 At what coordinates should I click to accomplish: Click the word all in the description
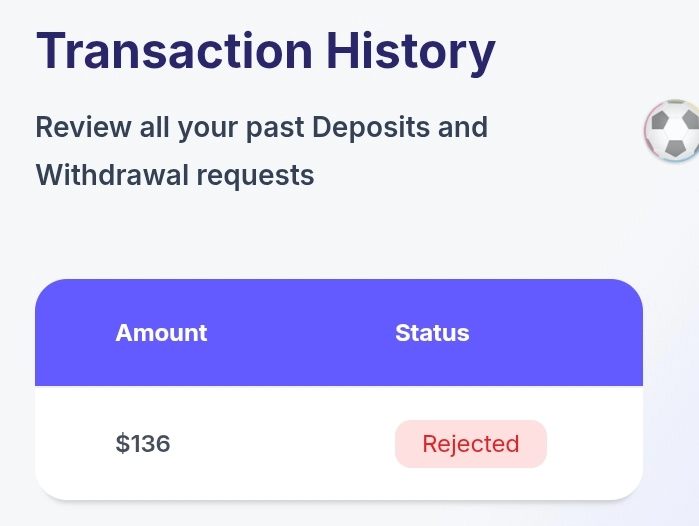click(154, 127)
